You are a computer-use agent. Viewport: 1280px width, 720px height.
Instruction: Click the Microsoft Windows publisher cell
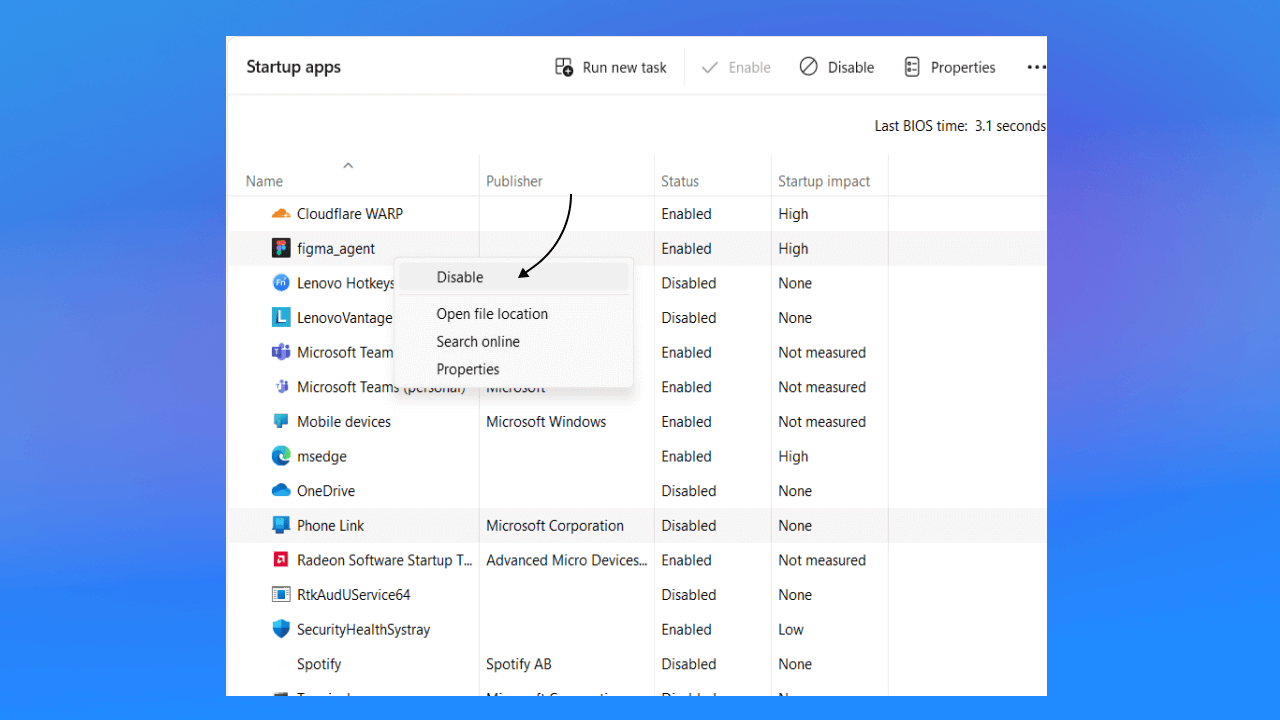[546, 421]
